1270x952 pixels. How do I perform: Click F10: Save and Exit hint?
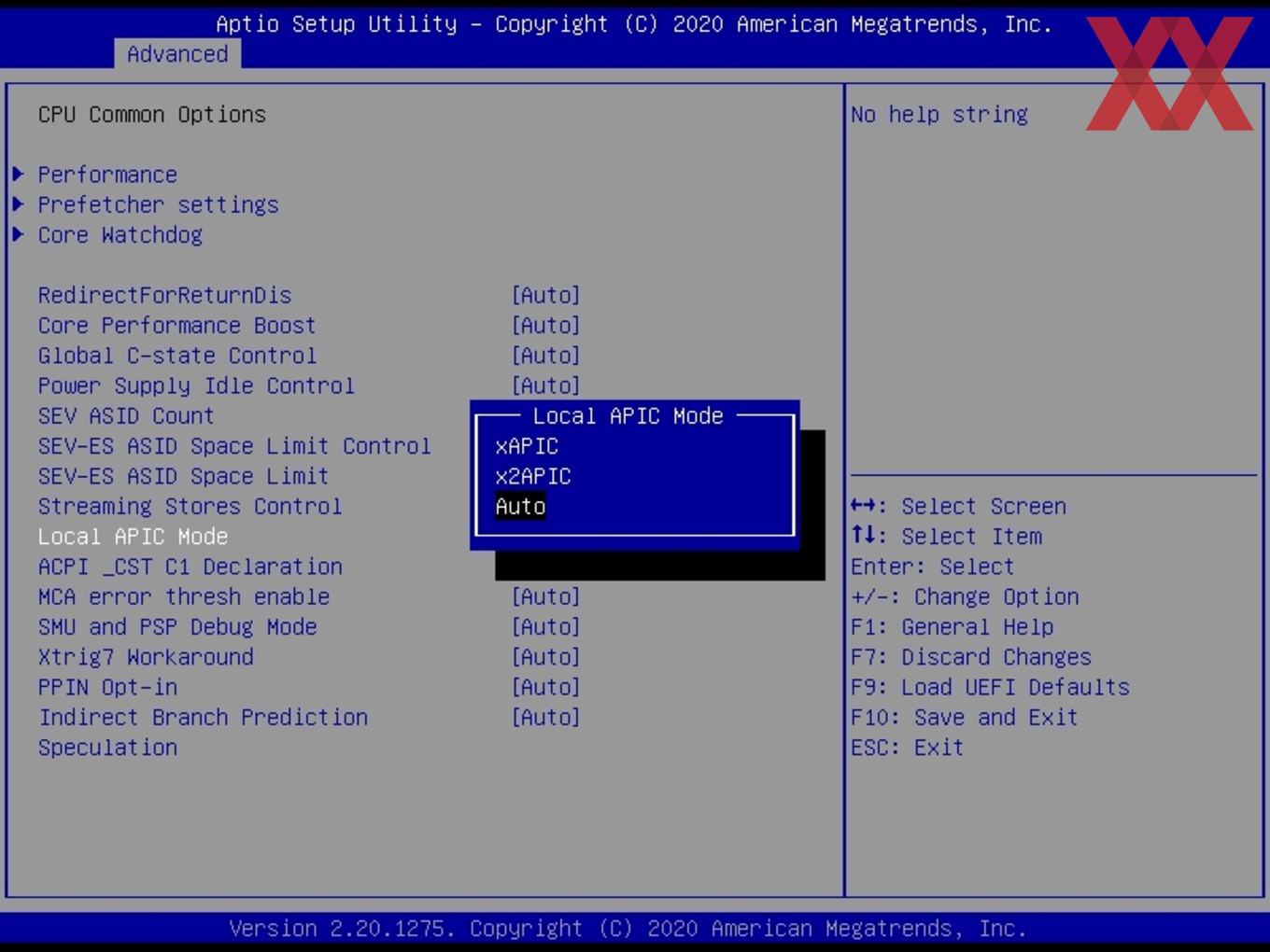point(965,717)
